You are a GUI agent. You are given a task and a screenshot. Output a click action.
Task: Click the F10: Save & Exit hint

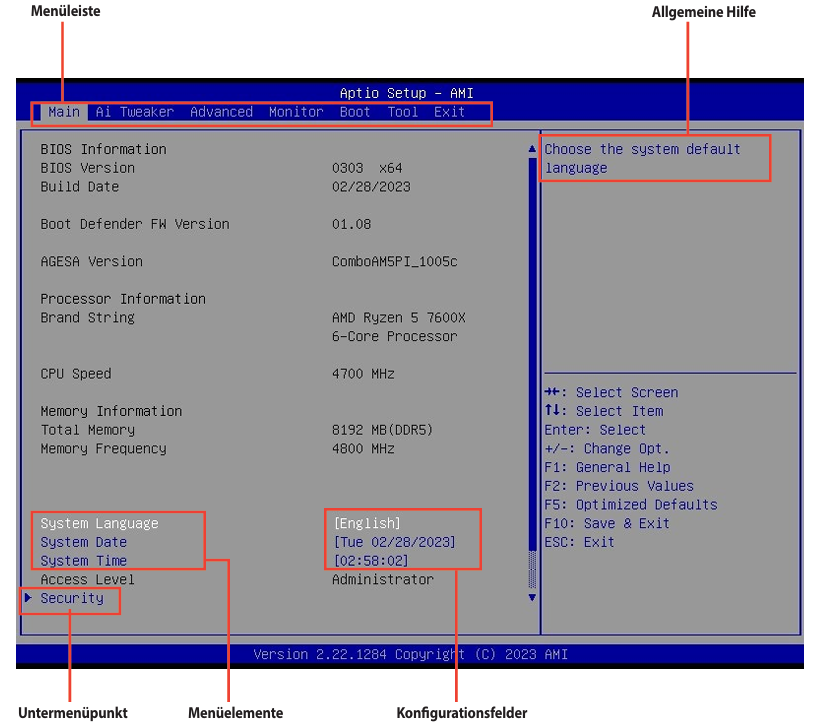tap(607, 524)
